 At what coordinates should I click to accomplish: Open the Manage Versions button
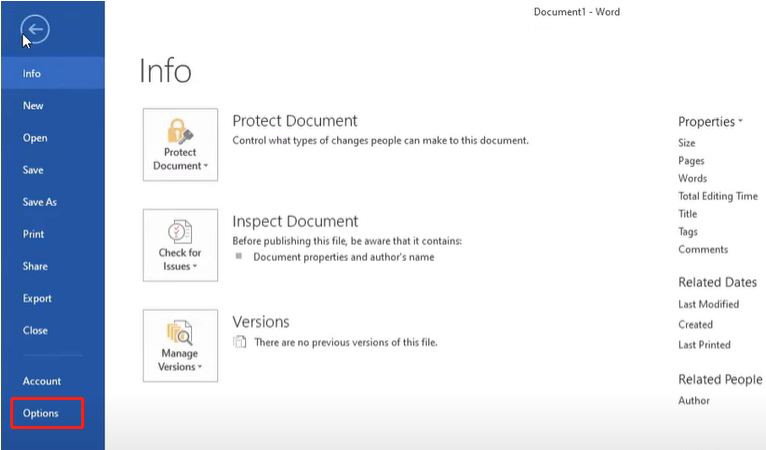(180, 346)
